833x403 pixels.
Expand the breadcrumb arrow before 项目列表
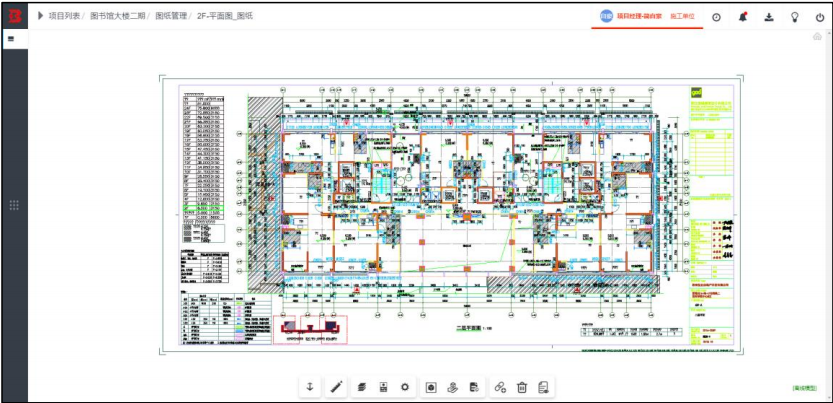point(40,15)
